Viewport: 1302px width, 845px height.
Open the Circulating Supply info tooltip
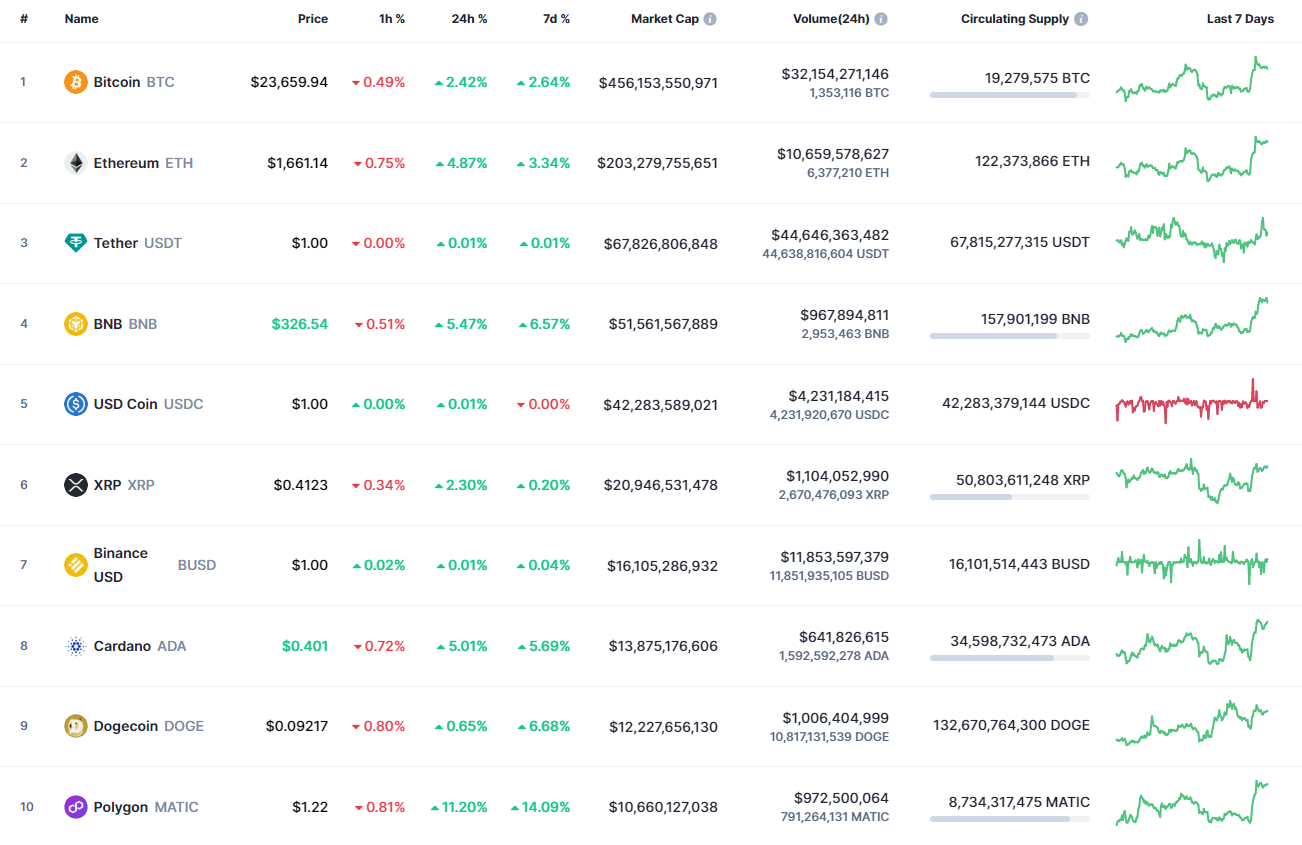1079,17
